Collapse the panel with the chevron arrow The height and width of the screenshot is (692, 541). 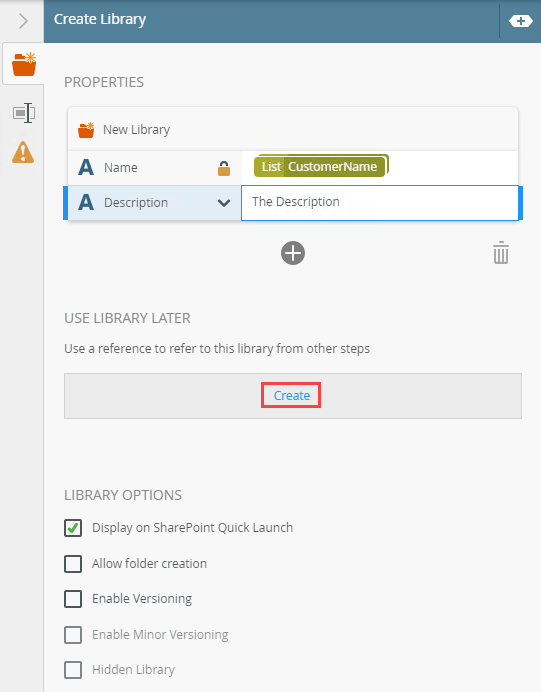[x=23, y=21]
